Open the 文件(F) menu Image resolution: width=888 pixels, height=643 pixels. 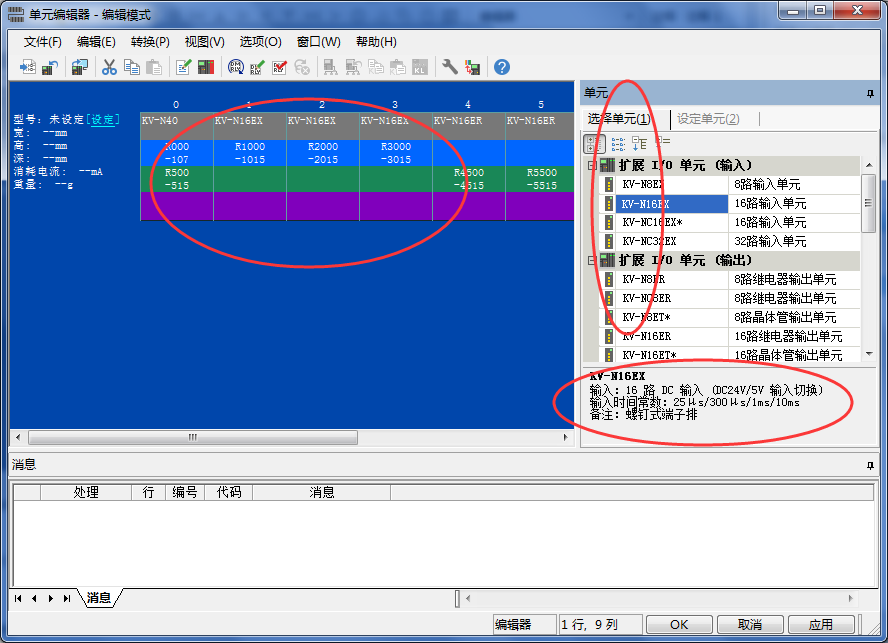(x=42, y=42)
